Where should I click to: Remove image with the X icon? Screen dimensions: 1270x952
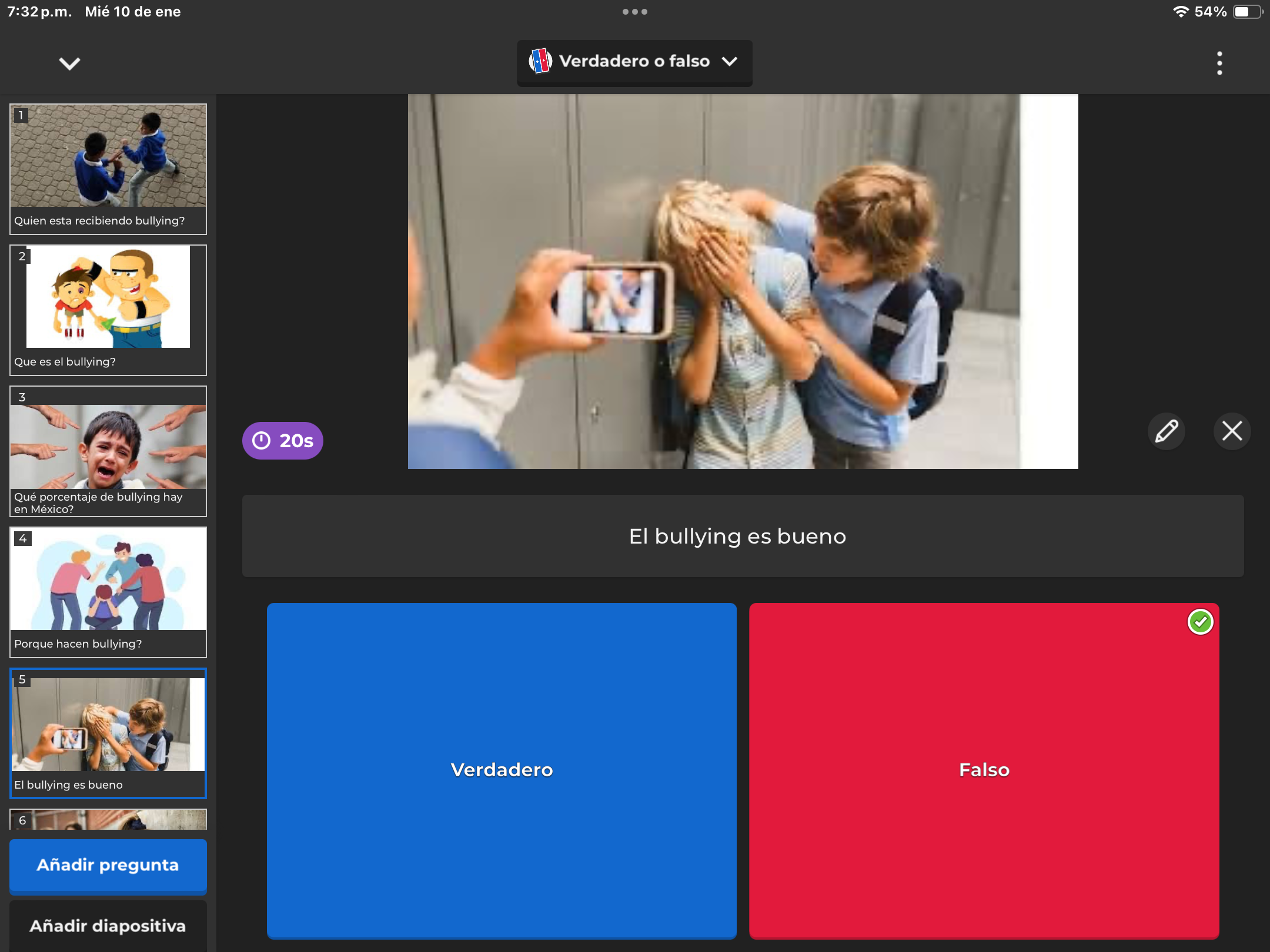pos(1232,431)
